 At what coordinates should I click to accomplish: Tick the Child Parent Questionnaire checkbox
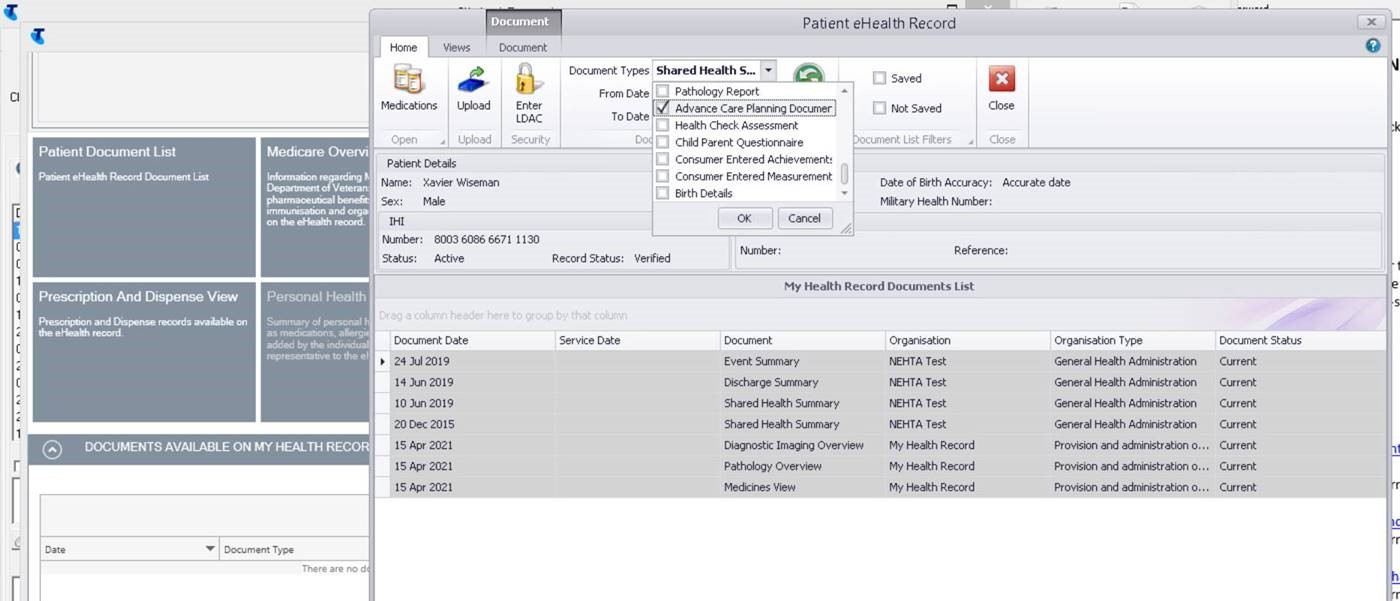tap(662, 142)
